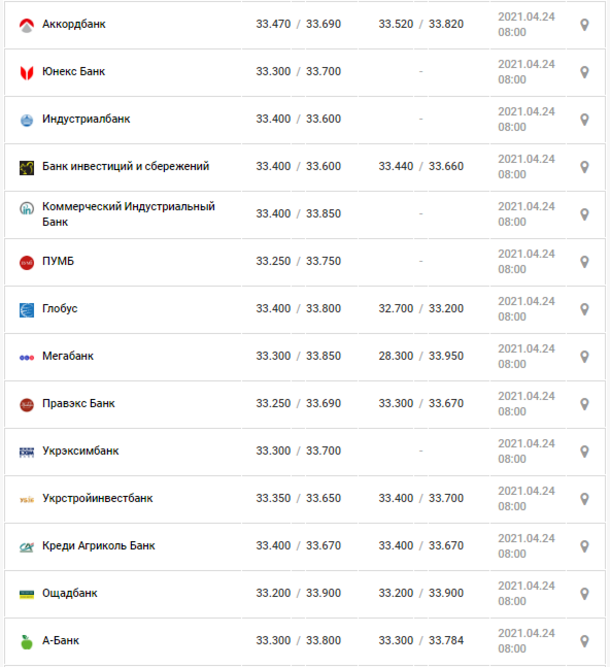Open the Аккордбанк bank link
Viewport: 610px width, 667px height.
[x=74, y=24]
